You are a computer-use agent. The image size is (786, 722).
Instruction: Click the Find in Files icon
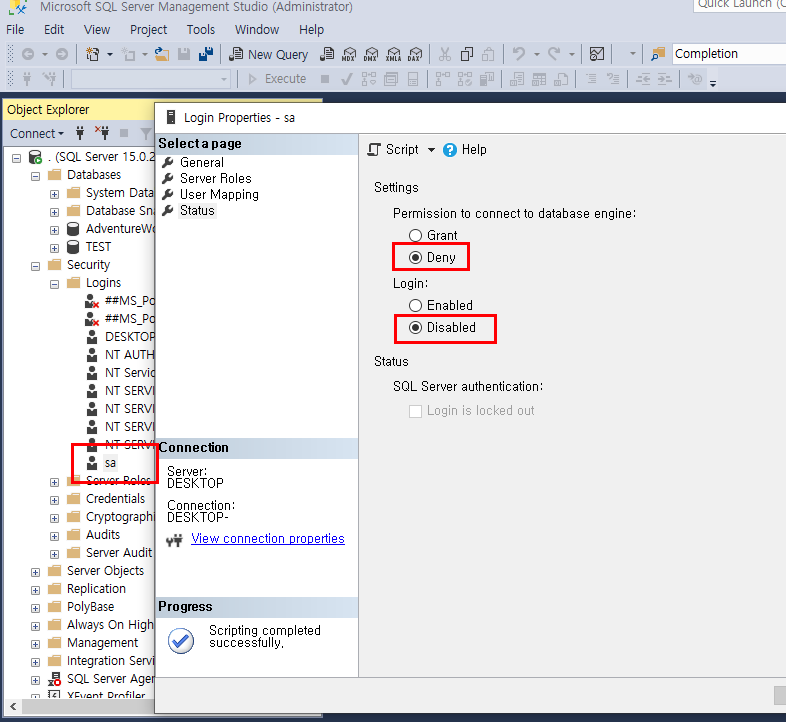[x=658, y=54]
